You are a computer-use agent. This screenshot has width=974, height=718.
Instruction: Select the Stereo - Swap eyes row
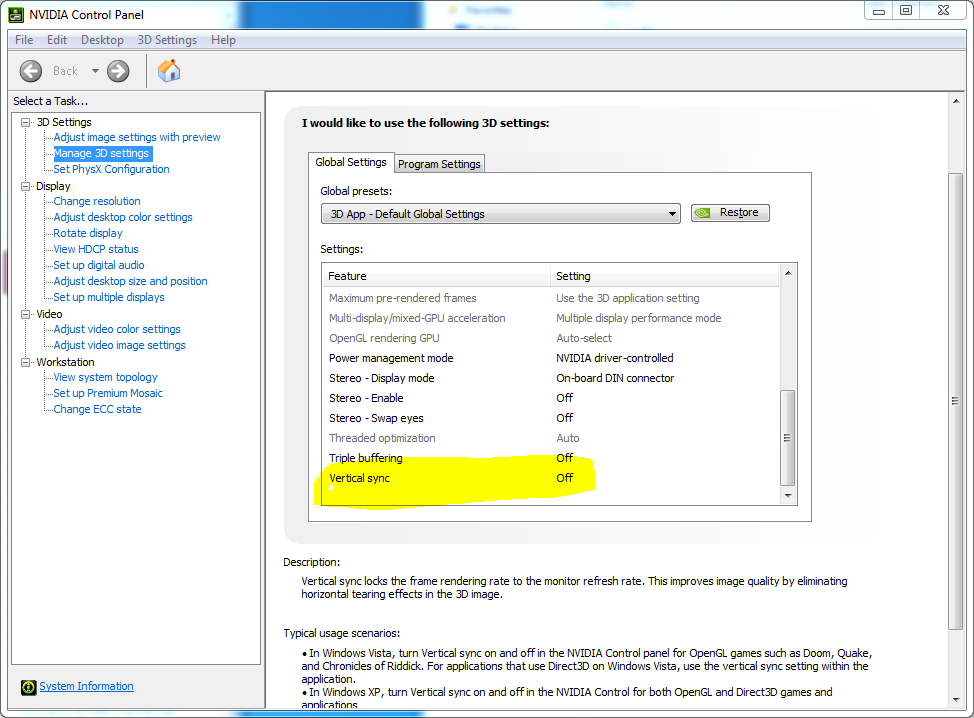point(551,418)
